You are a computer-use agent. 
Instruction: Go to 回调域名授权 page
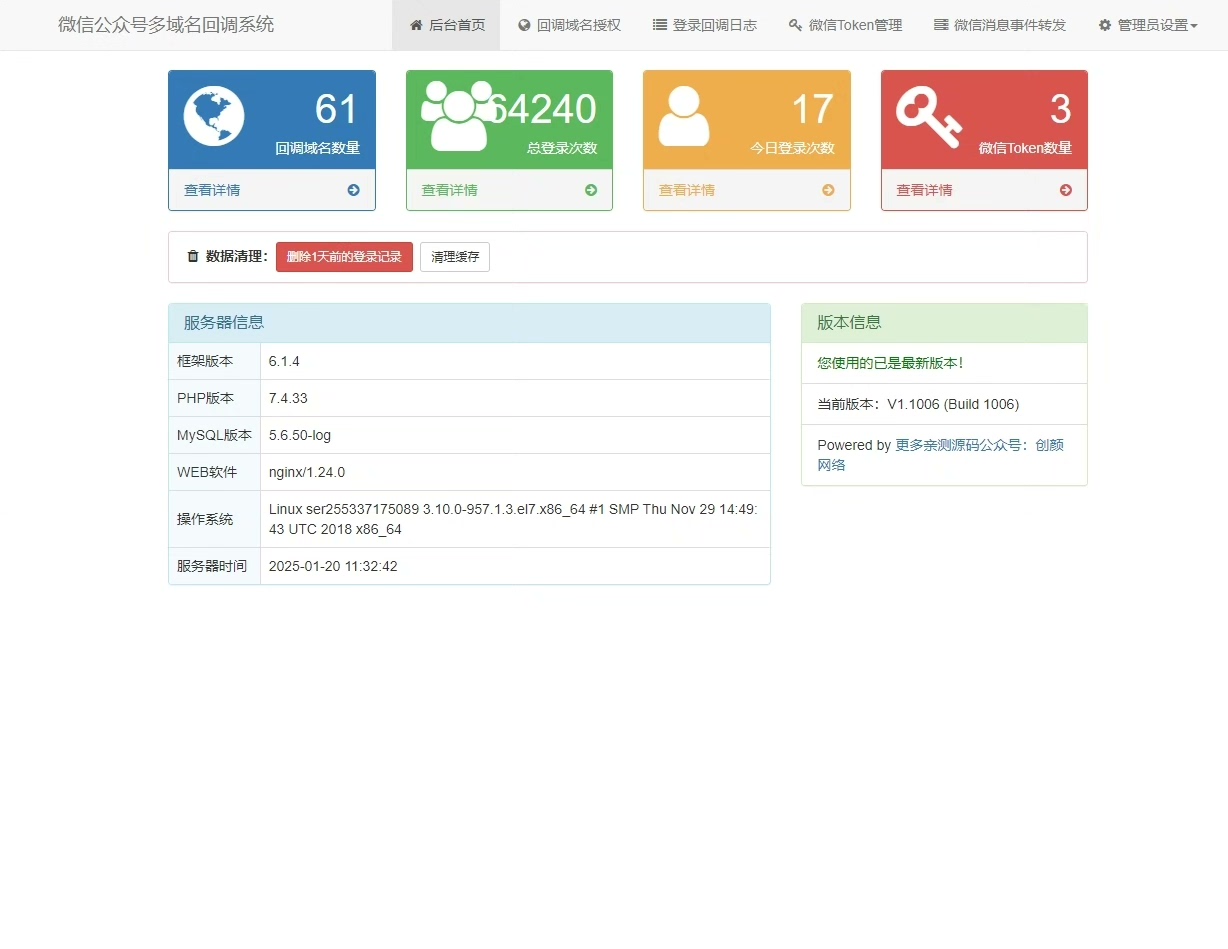click(569, 25)
